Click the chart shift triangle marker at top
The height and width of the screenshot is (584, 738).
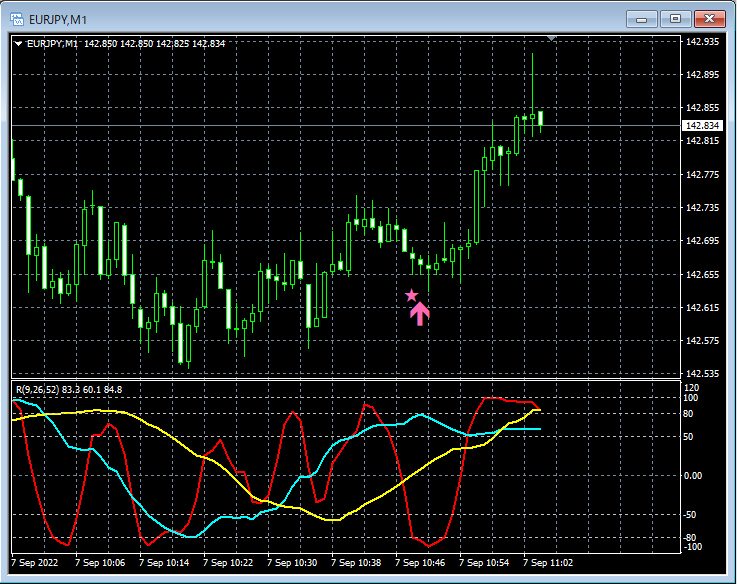(552, 38)
